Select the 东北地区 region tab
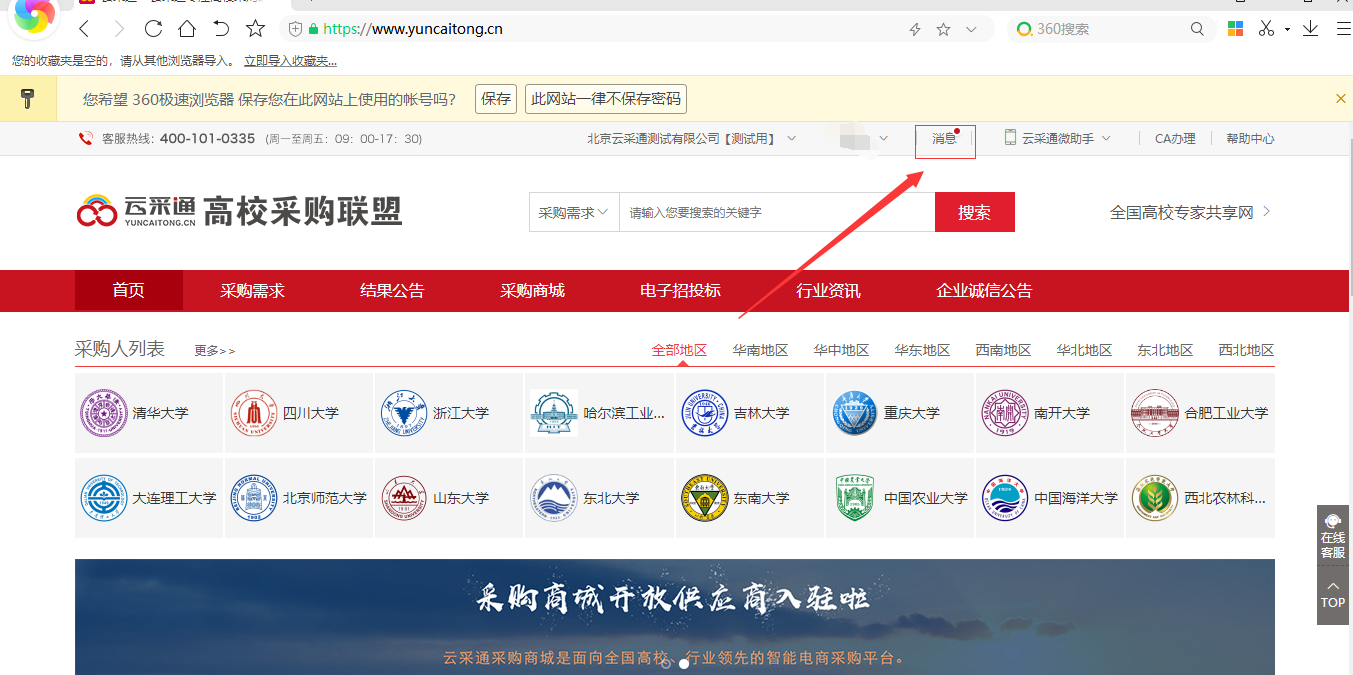The width and height of the screenshot is (1353, 675). [x=1165, y=350]
